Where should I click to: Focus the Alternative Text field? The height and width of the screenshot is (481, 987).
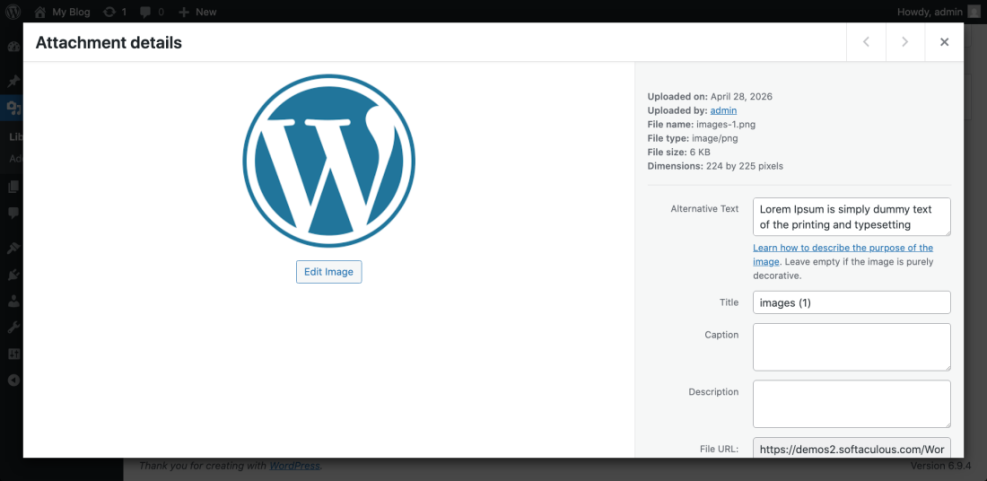[x=852, y=217]
